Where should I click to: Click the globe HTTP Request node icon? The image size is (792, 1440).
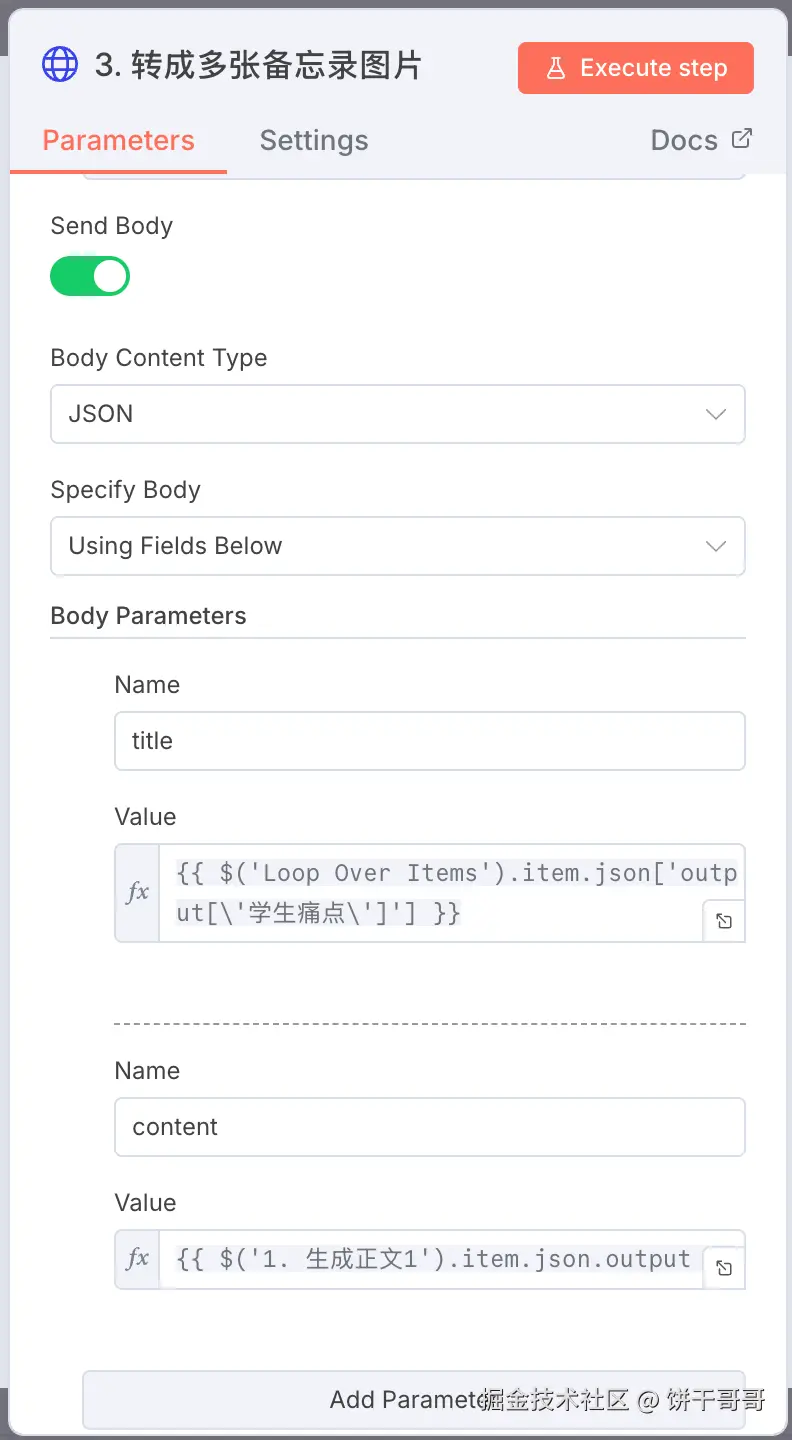point(60,65)
